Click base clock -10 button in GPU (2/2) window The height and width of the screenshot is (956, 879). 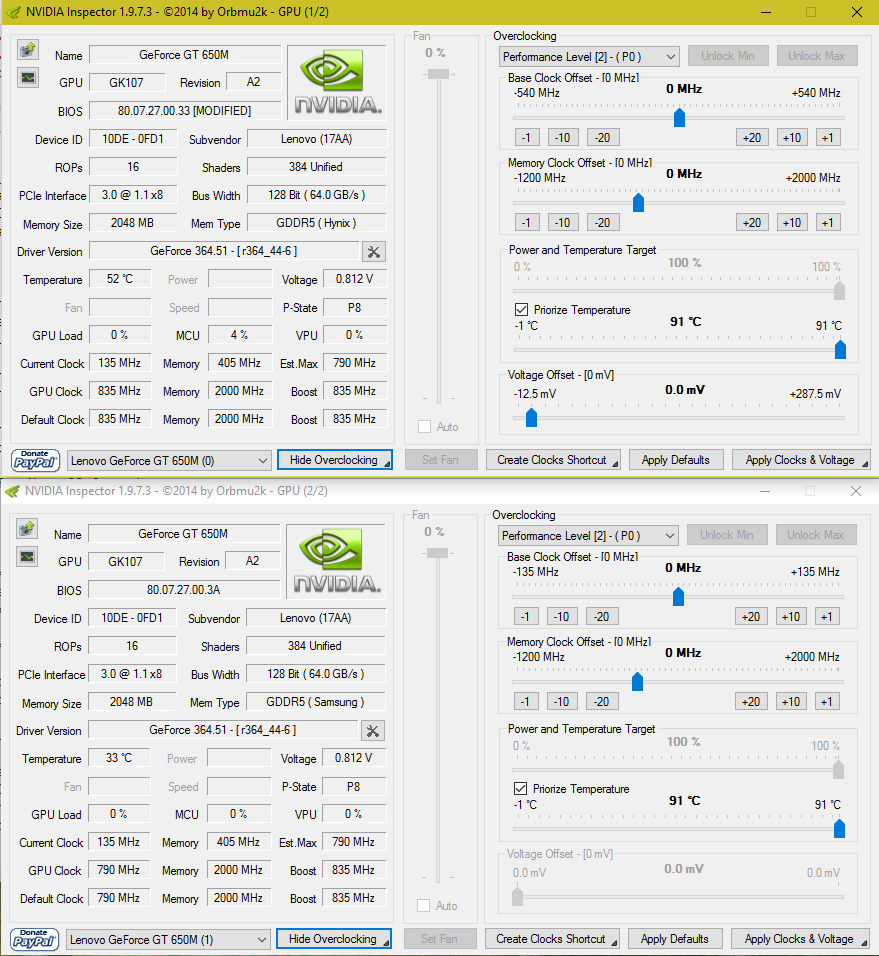561,616
